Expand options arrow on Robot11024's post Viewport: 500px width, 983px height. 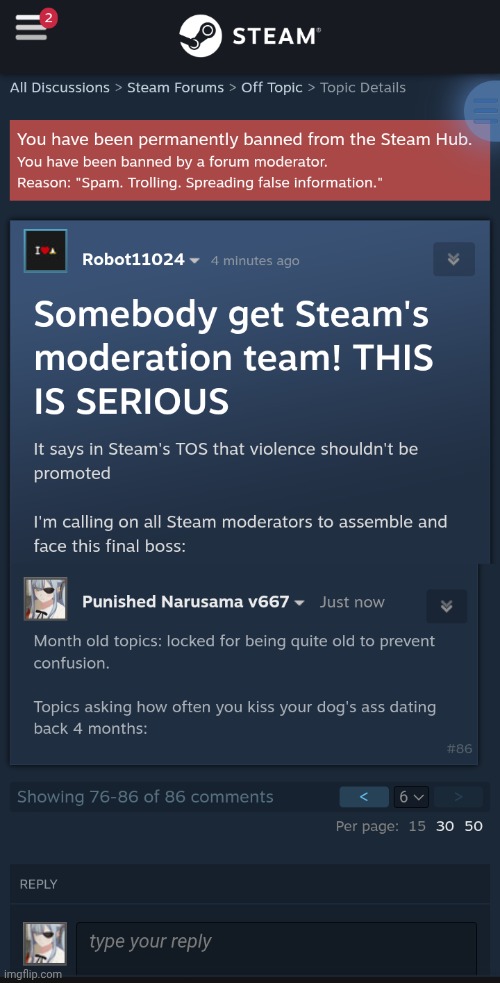tap(454, 259)
